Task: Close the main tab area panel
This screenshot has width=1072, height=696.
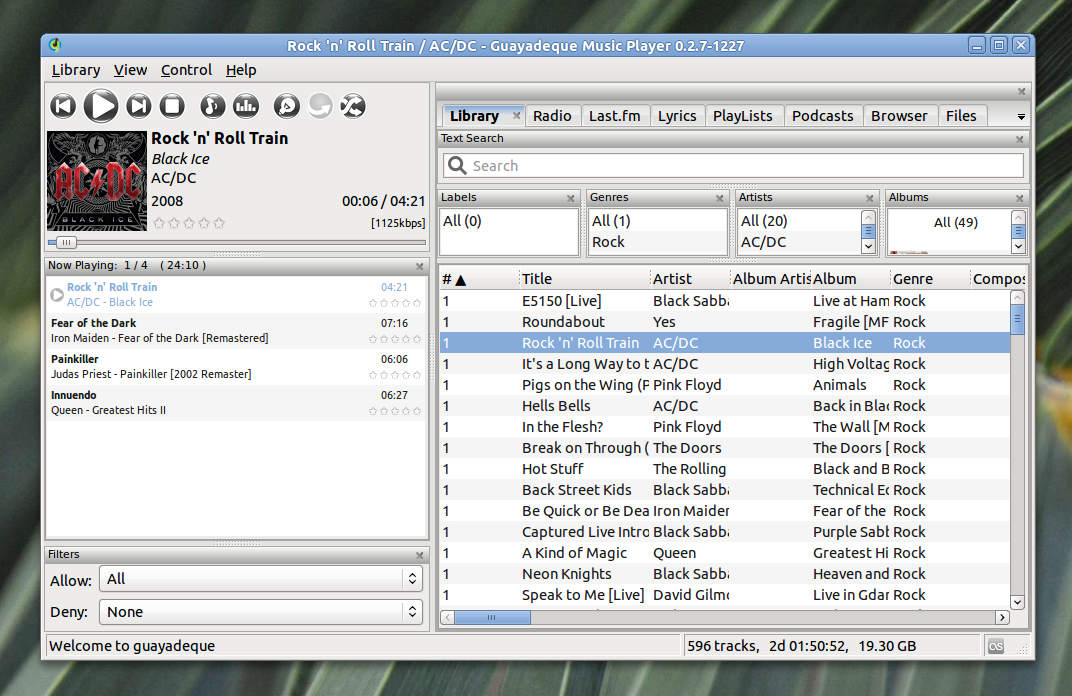Action: coord(1021,92)
